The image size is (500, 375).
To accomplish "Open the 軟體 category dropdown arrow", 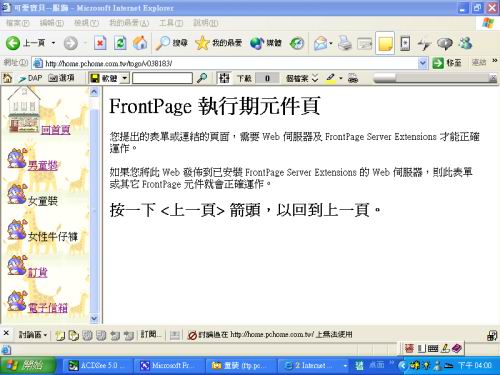I will click(124, 78).
